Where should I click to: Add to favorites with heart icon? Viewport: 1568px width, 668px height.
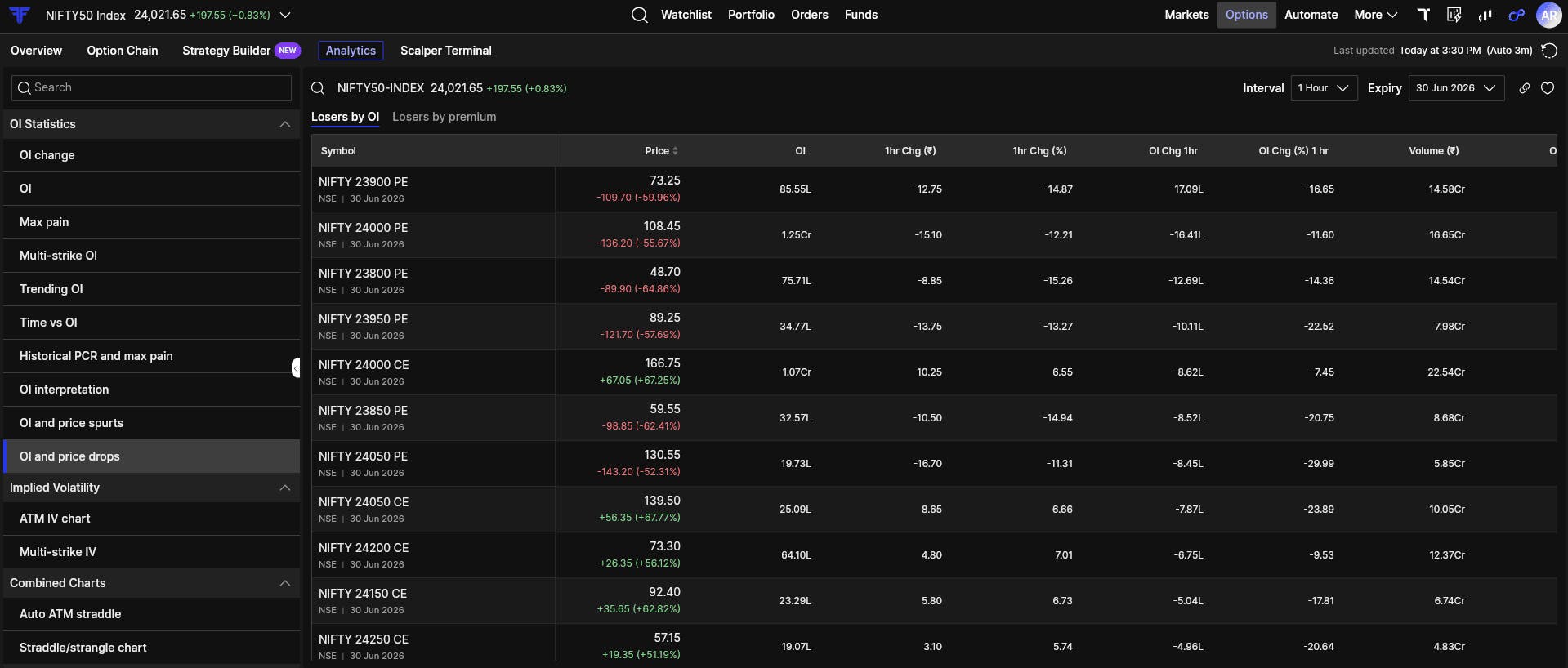[x=1548, y=88]
